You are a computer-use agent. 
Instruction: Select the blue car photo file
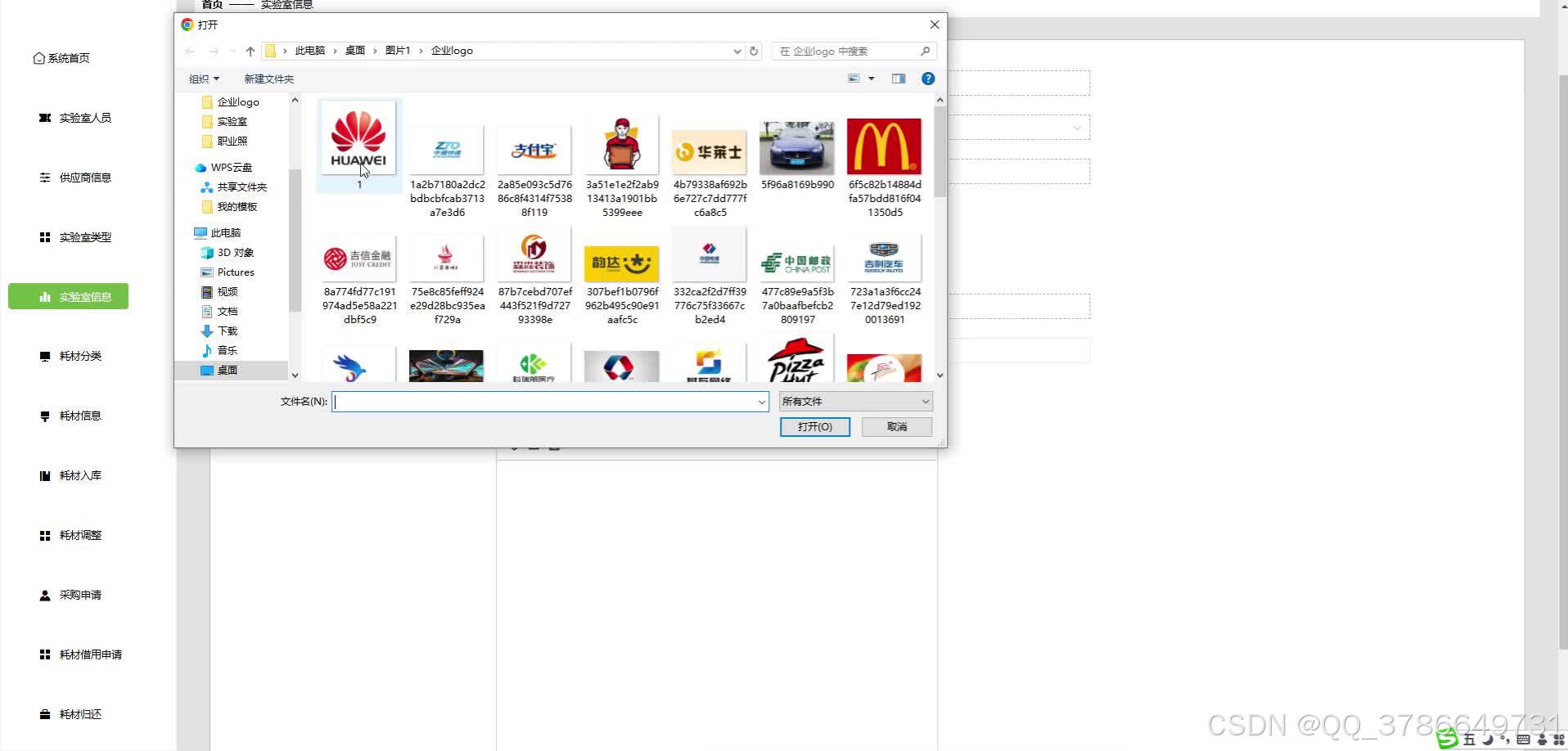pyautogui.click(x=797, y=147)
